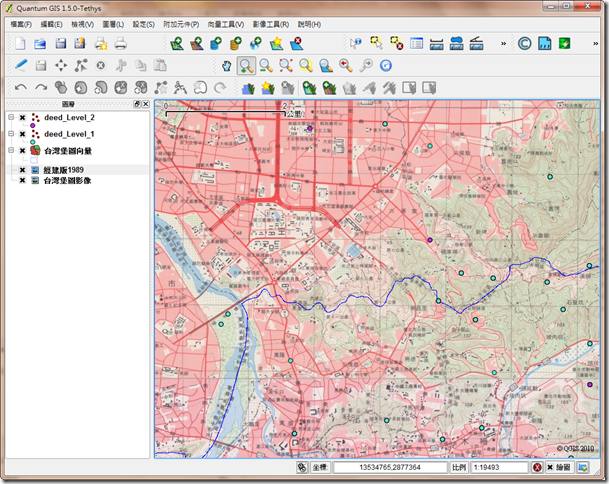This screenshot has height=484, width=609.
Task: Create a new shapefile layer
Action: coord(276,43)
